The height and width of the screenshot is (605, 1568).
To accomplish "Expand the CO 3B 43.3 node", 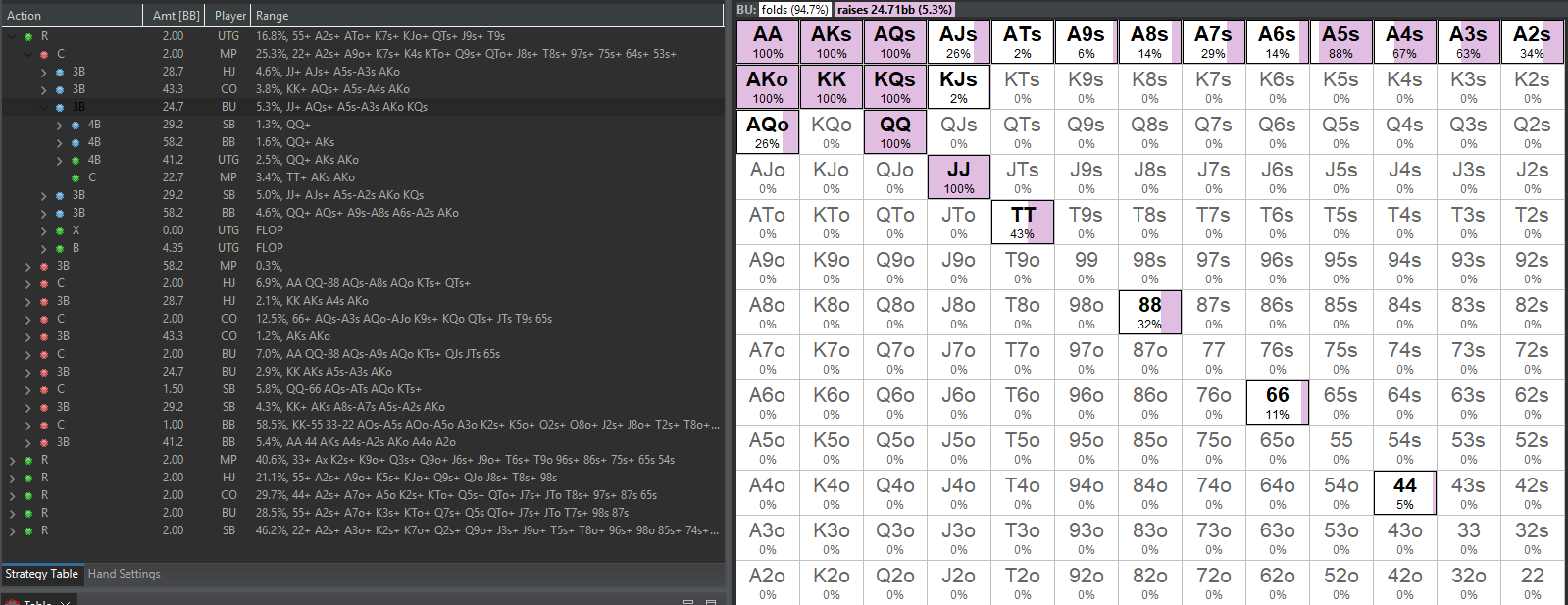I will pyautogui.click(x=44, y=89).
